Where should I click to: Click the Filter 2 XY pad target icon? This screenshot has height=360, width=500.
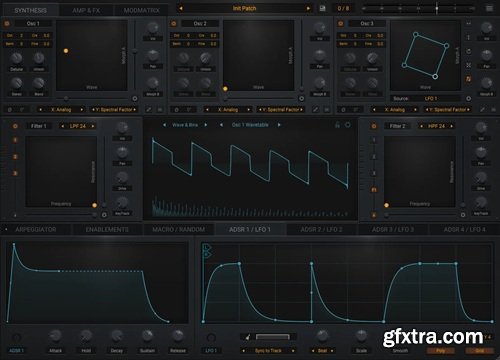pos(463,215)
